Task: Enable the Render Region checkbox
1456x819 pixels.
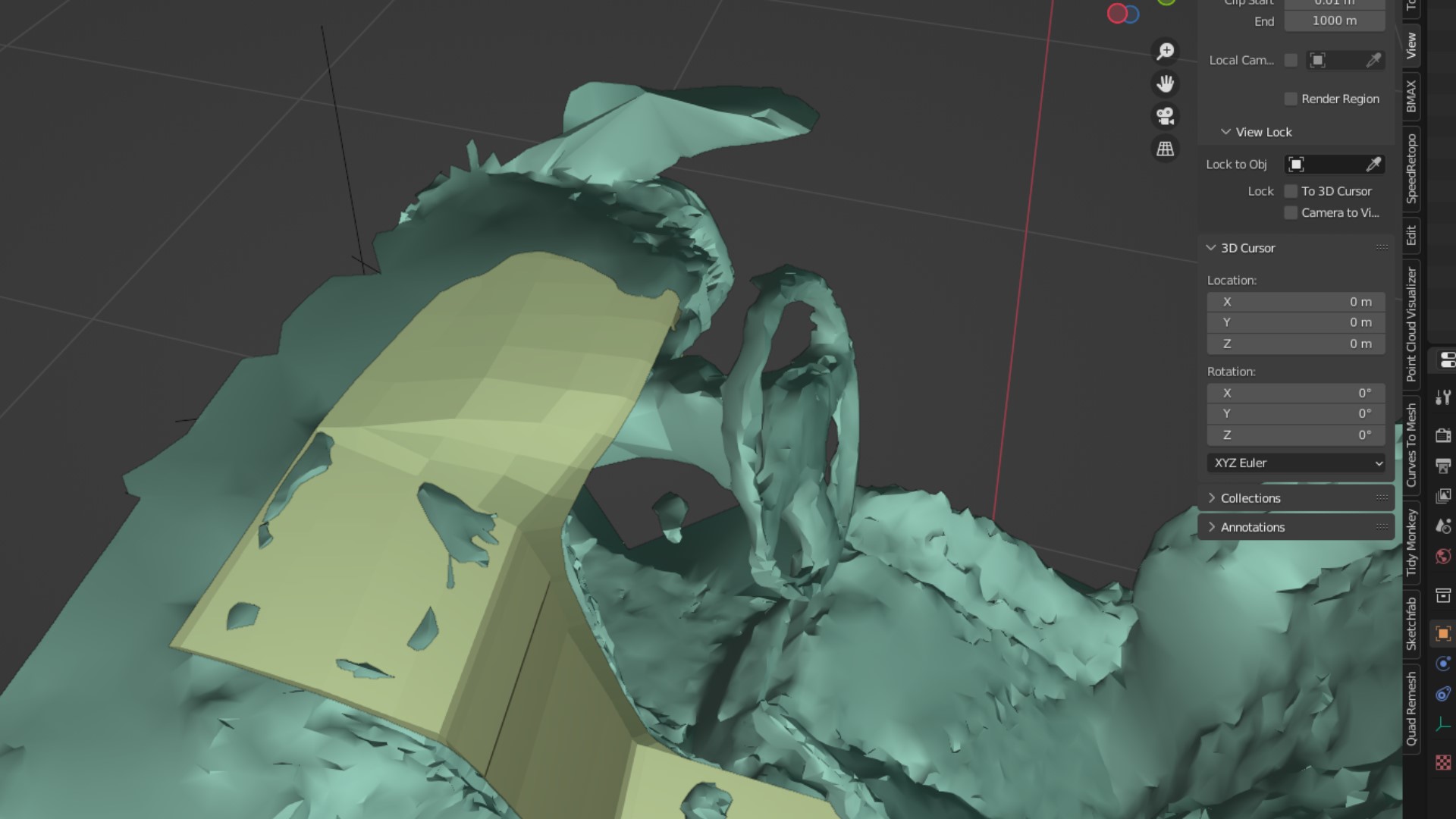Action: pyautogui.click(x=1291, y=99)
